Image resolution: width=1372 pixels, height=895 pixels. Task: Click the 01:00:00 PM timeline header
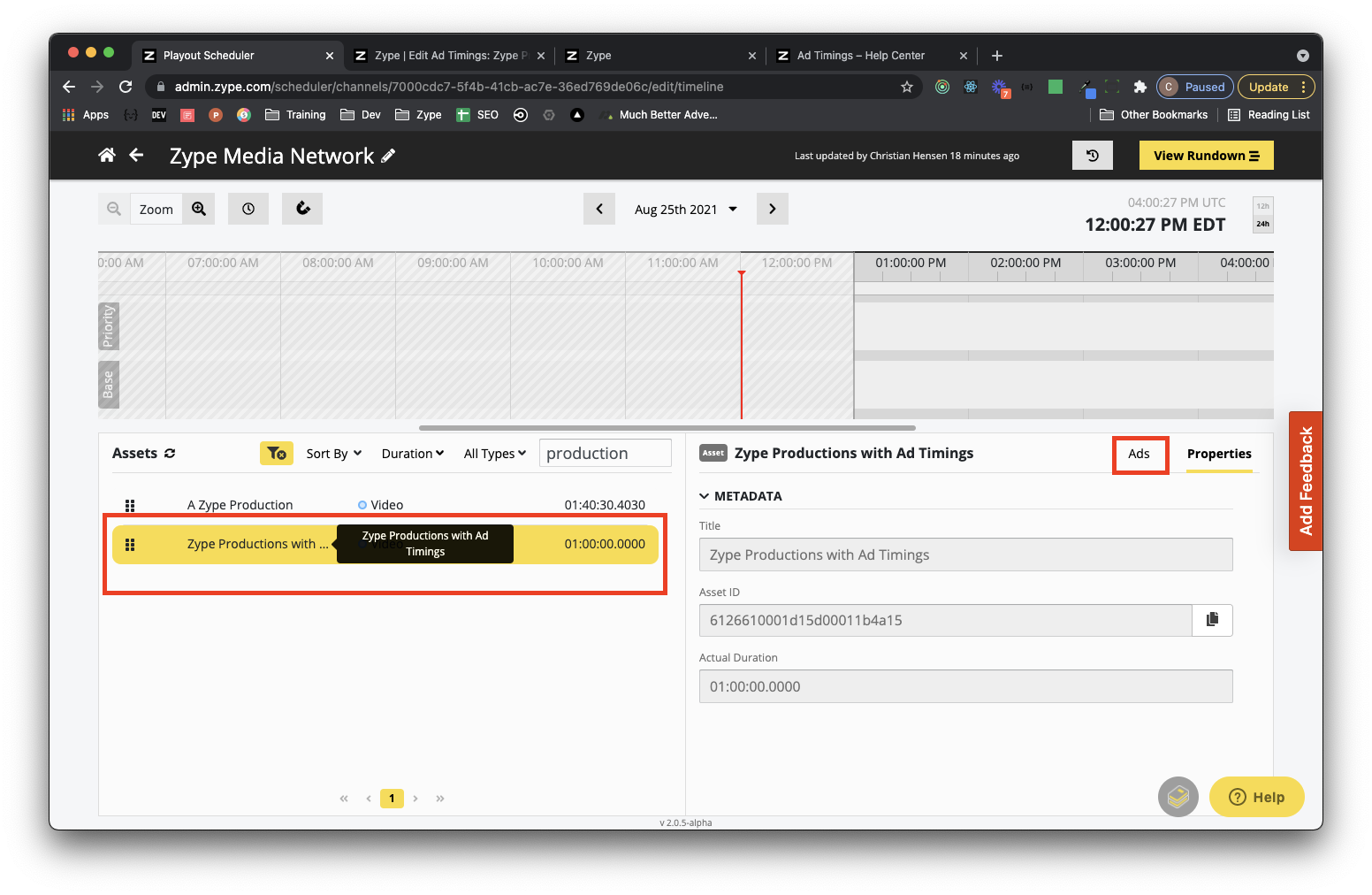(911, 263)
